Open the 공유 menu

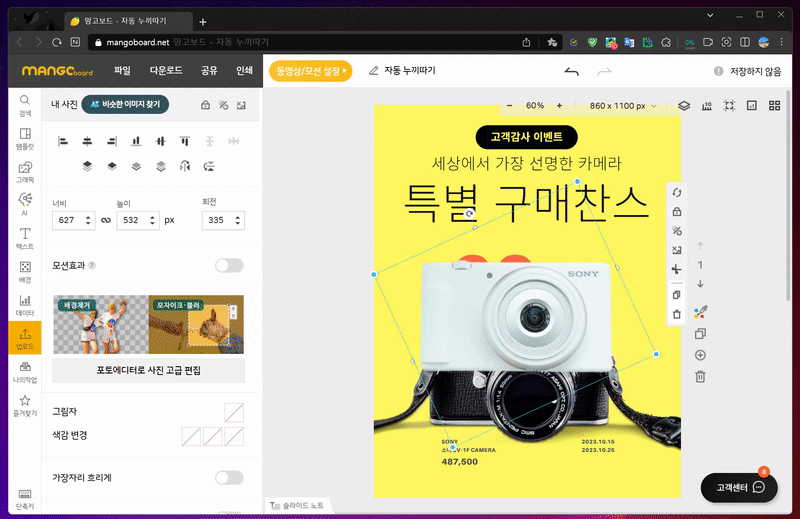(209, 70)
